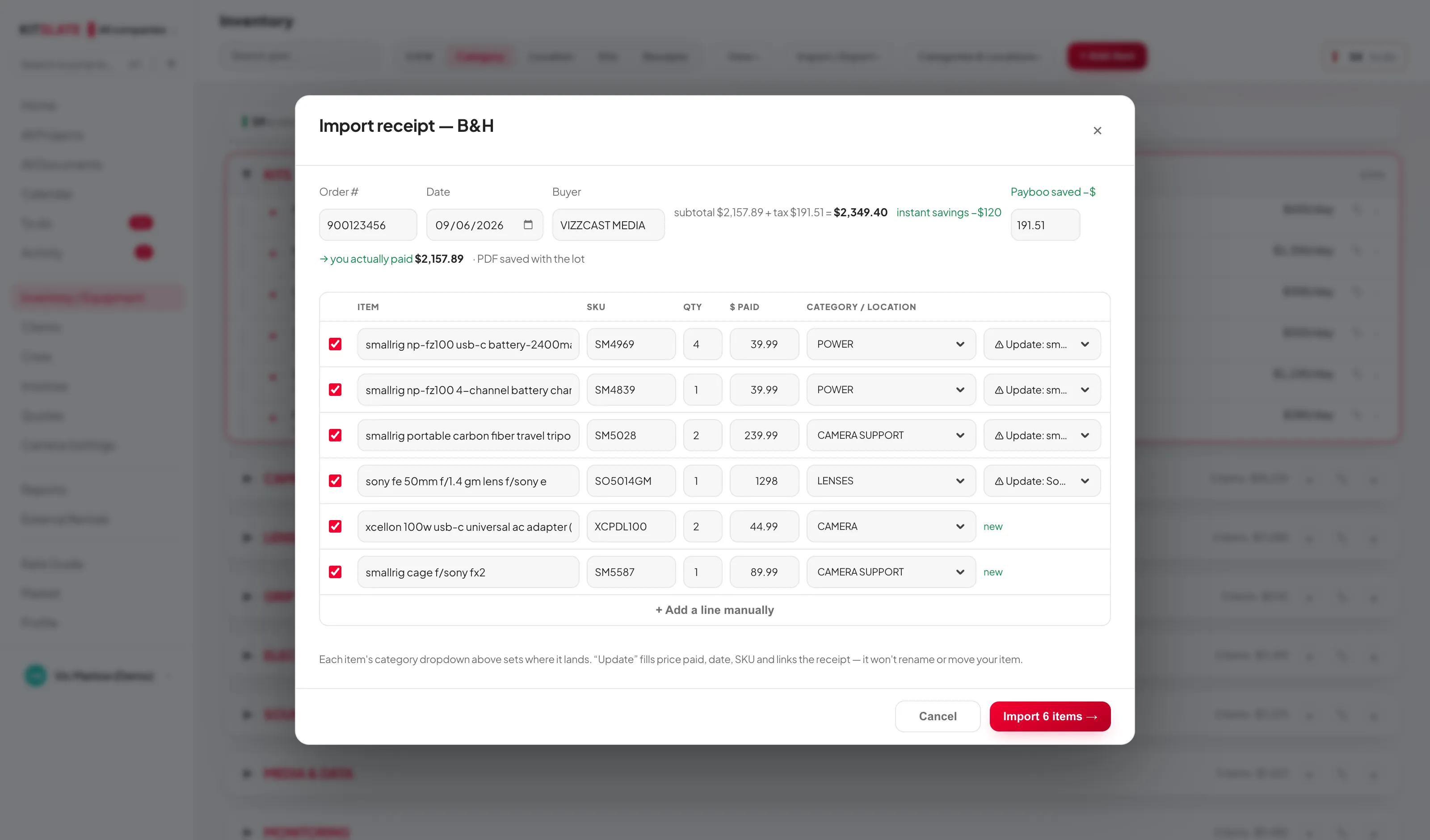
Task: Cancel the receipt import
Action: click(x=938, y=716)
